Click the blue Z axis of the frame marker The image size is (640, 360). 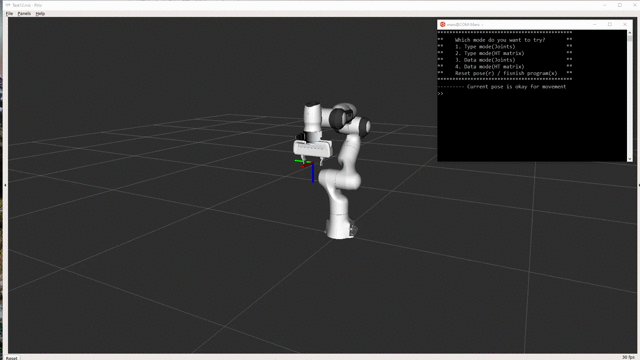pos(313,173)
